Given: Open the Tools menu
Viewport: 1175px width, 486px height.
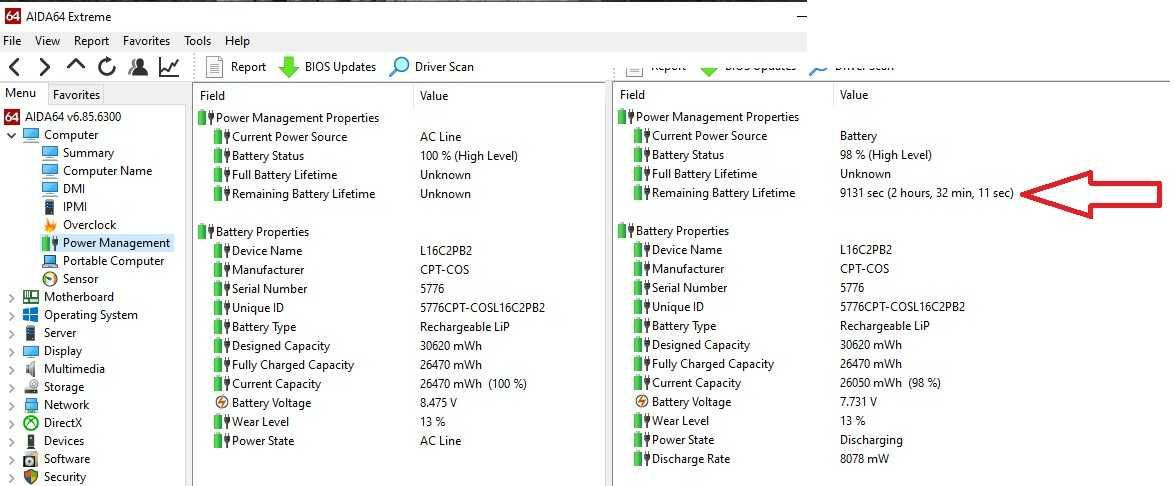Looking at the screenshot, I should point(198,41).
